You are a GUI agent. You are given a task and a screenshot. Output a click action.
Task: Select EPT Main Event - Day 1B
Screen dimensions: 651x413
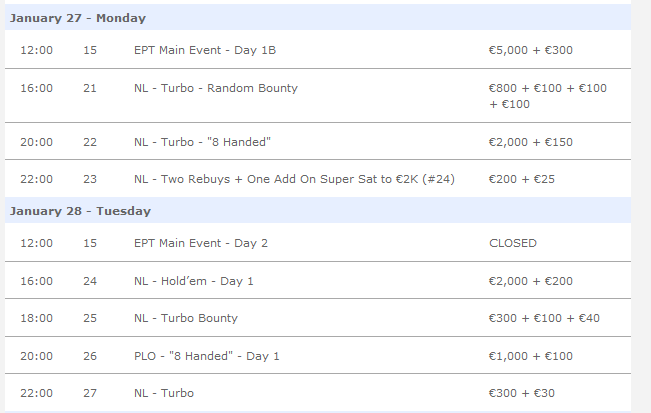pyautogui.click(x=201, y=50)
